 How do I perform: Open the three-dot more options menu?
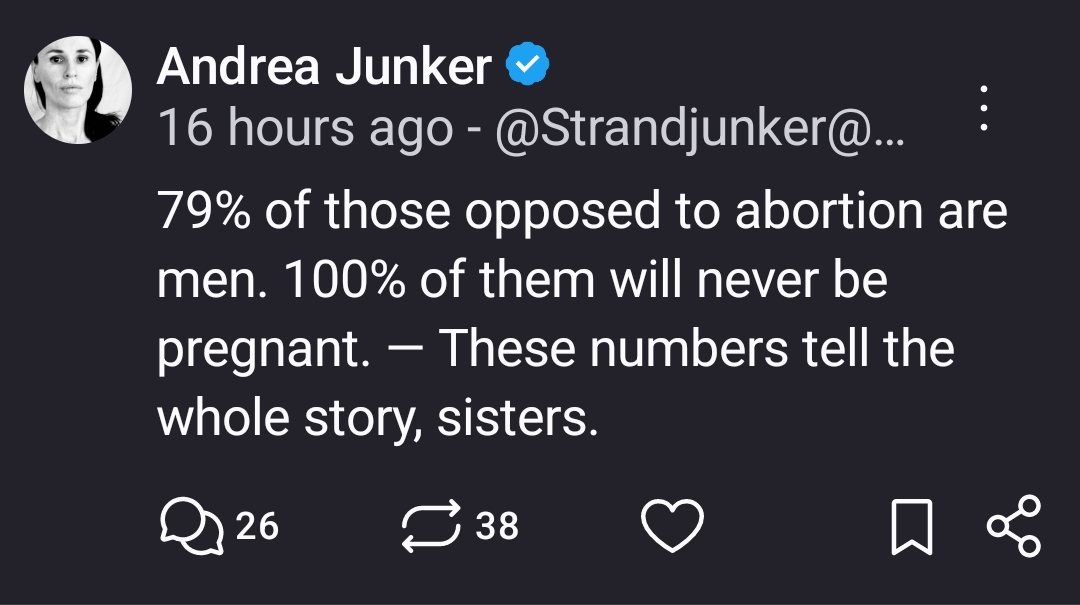984,108
